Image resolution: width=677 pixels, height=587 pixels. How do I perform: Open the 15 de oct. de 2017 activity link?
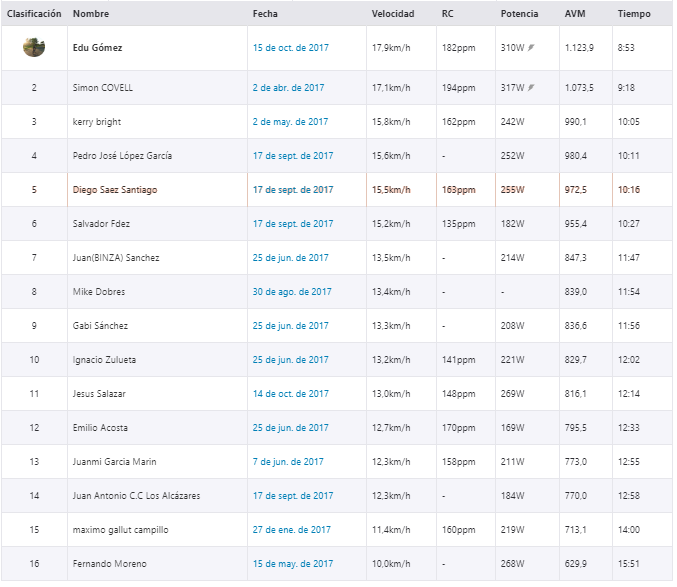pyautogui.click(x=291, y=48)
